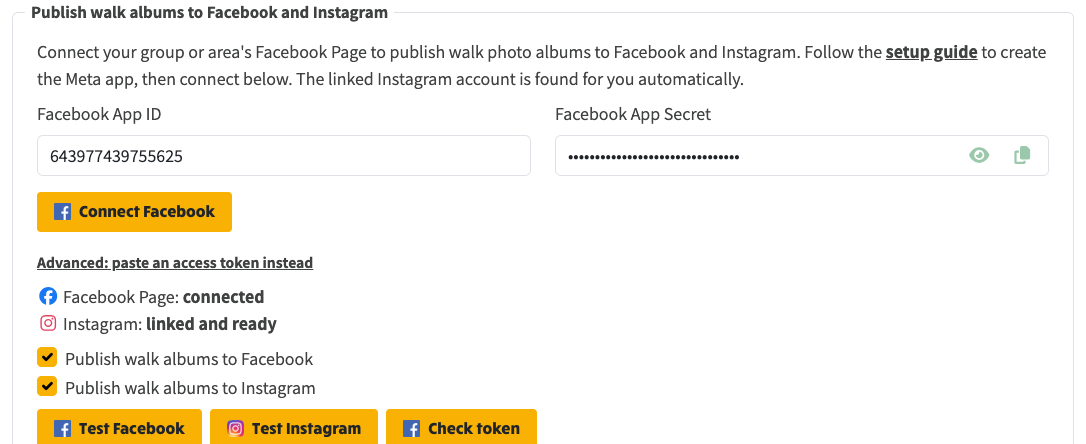The image size is (1086, 444).
Task: Click the Connect Facebook button
Action: [x=134, y=212]
